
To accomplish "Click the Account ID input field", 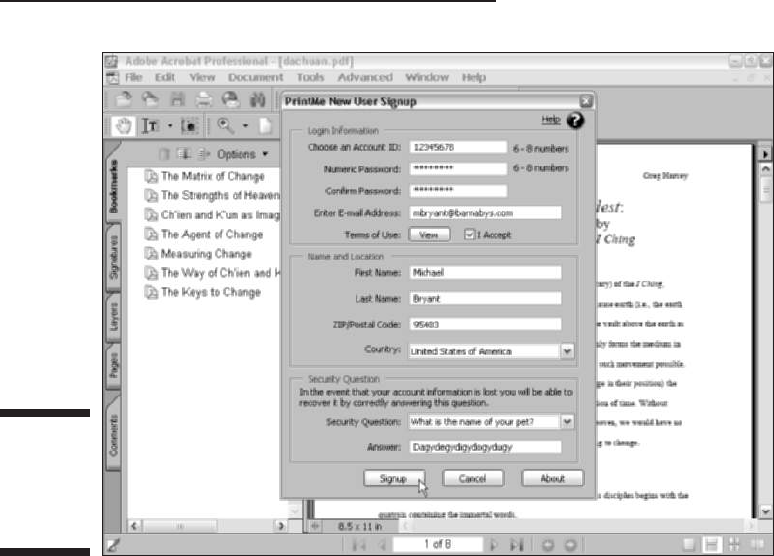I will tap(458, 147).
